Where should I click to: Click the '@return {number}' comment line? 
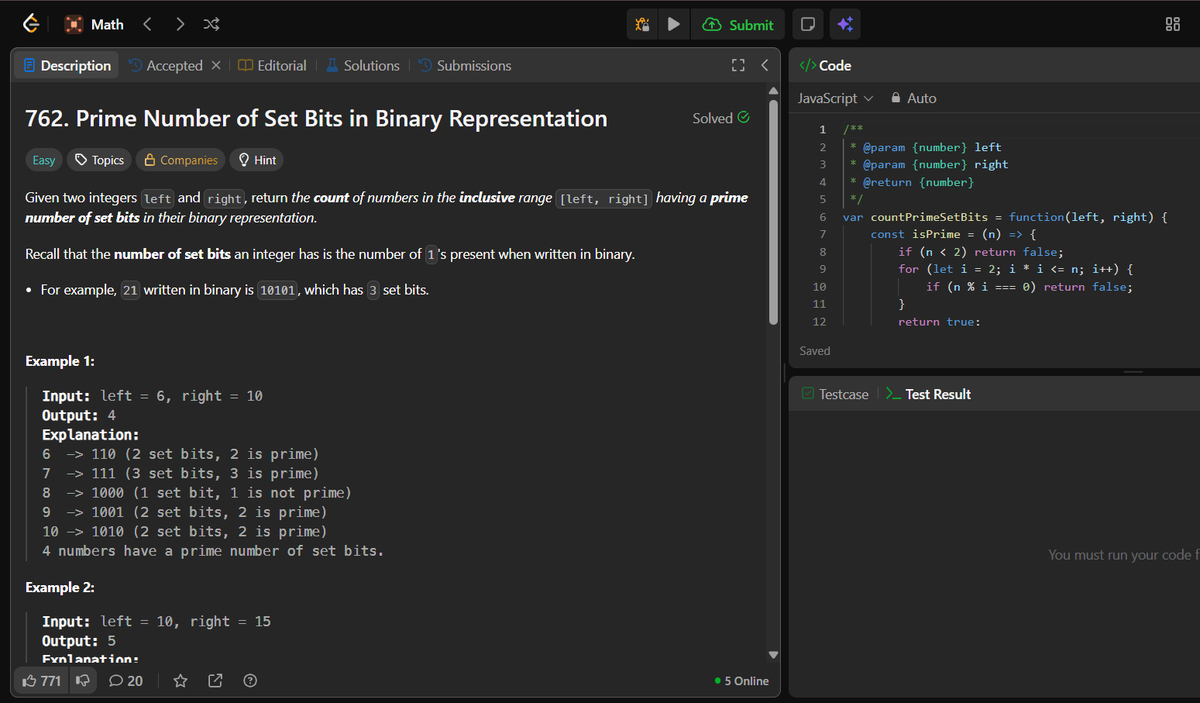coord(918,182)
